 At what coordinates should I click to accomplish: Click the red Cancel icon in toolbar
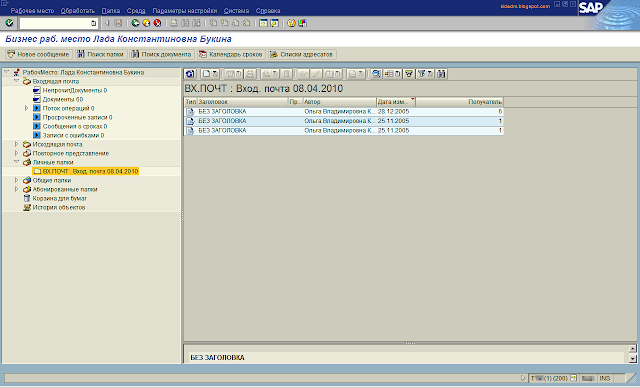(x=158, y=23)
